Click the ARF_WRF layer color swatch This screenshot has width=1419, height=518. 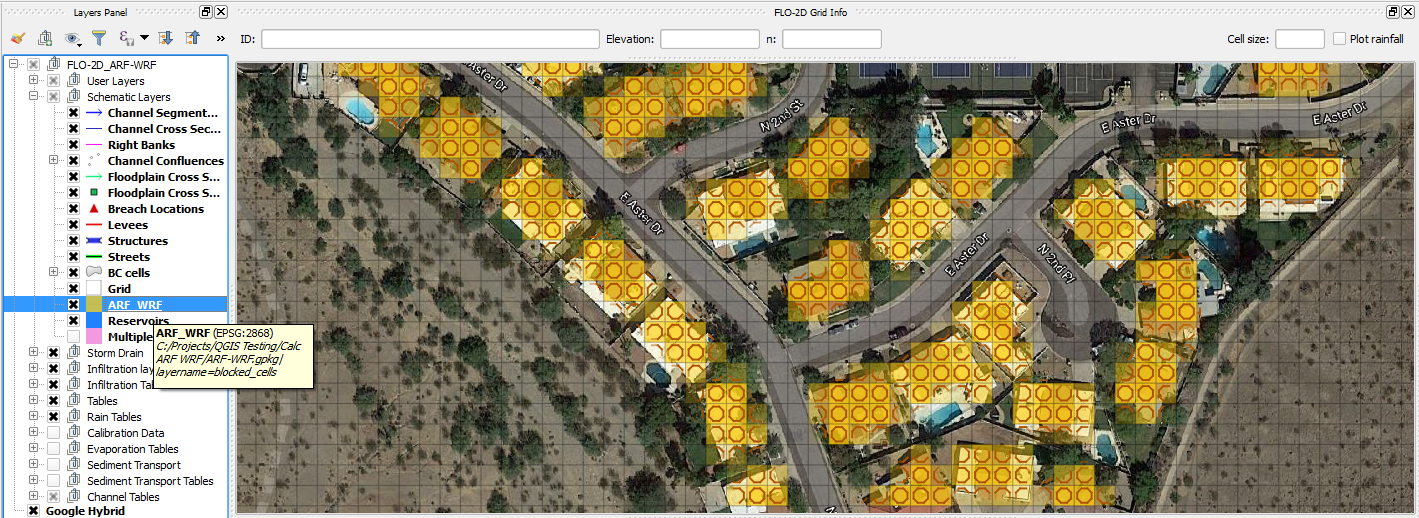pos(94,305)
